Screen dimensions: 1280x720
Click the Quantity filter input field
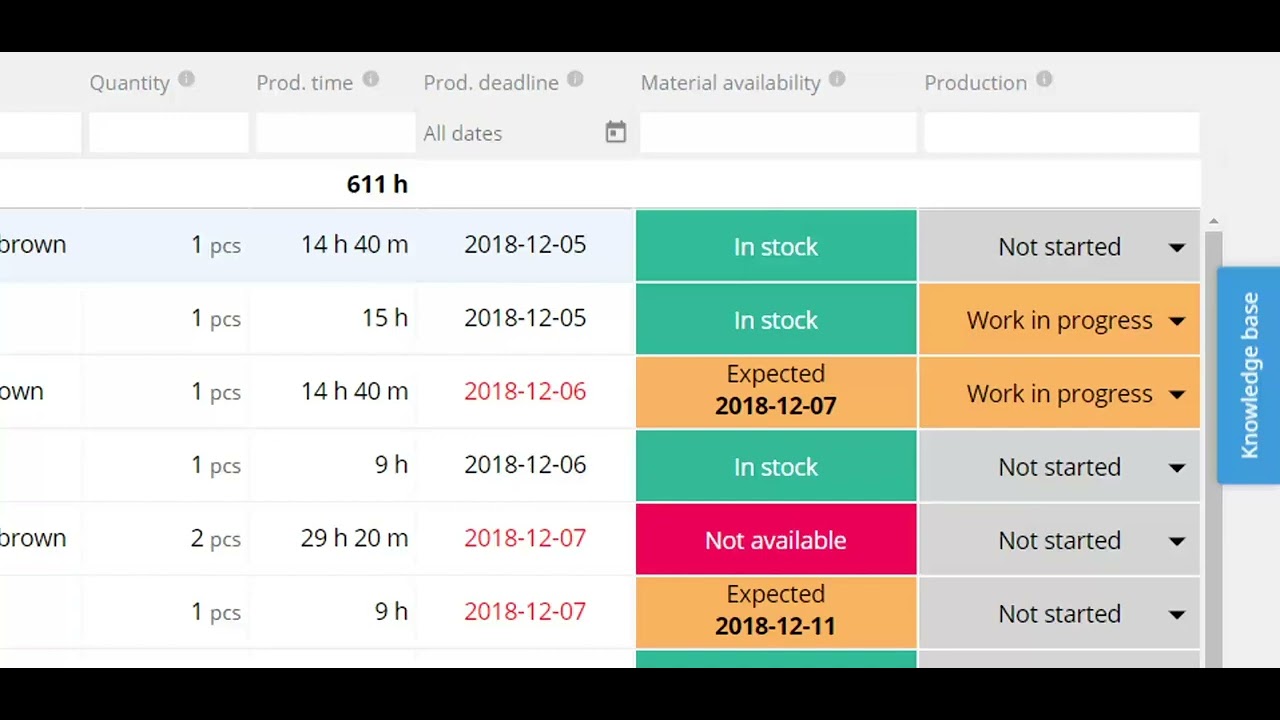coord(168,133)
